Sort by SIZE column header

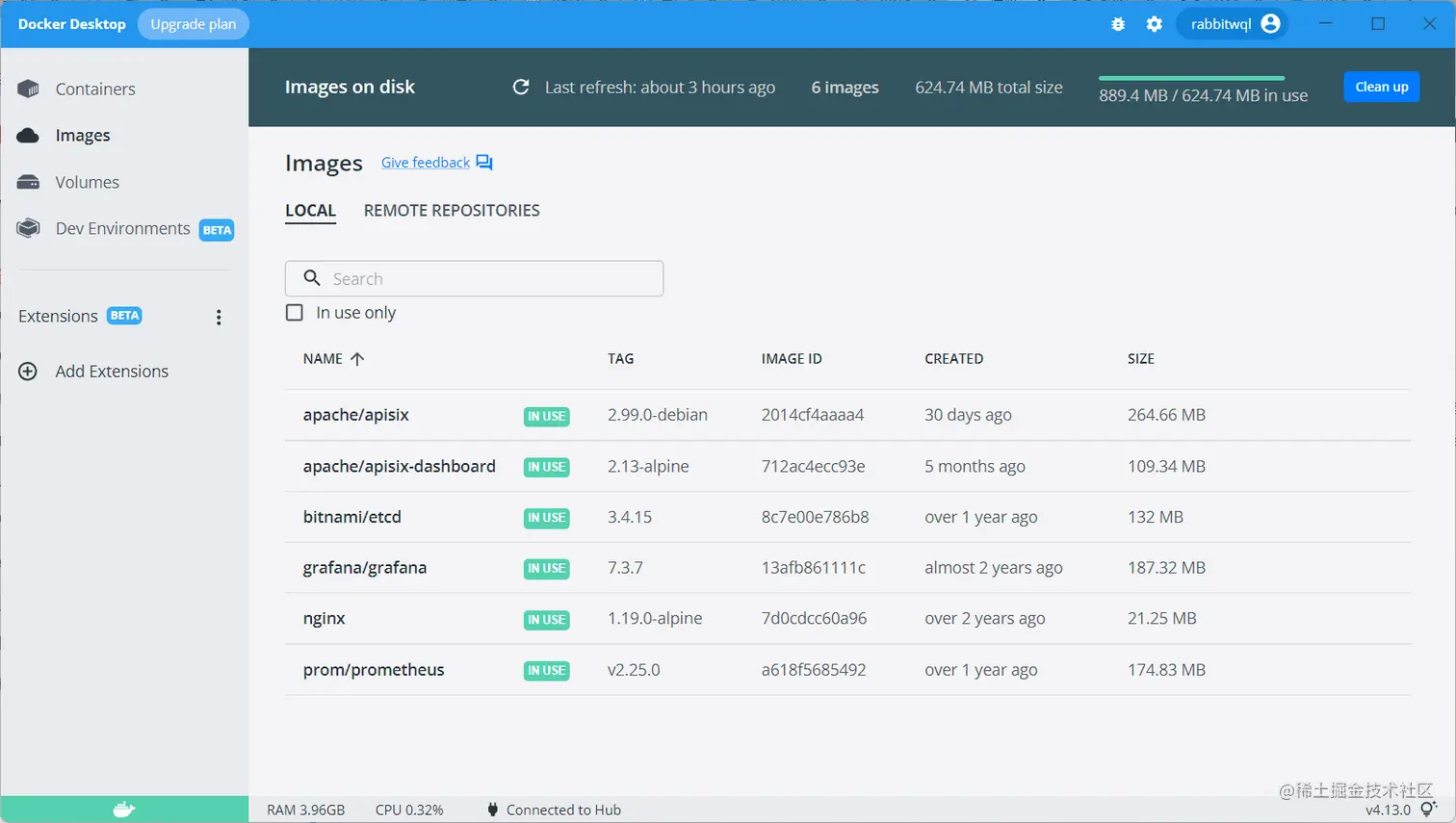(x=1140, y=359)
